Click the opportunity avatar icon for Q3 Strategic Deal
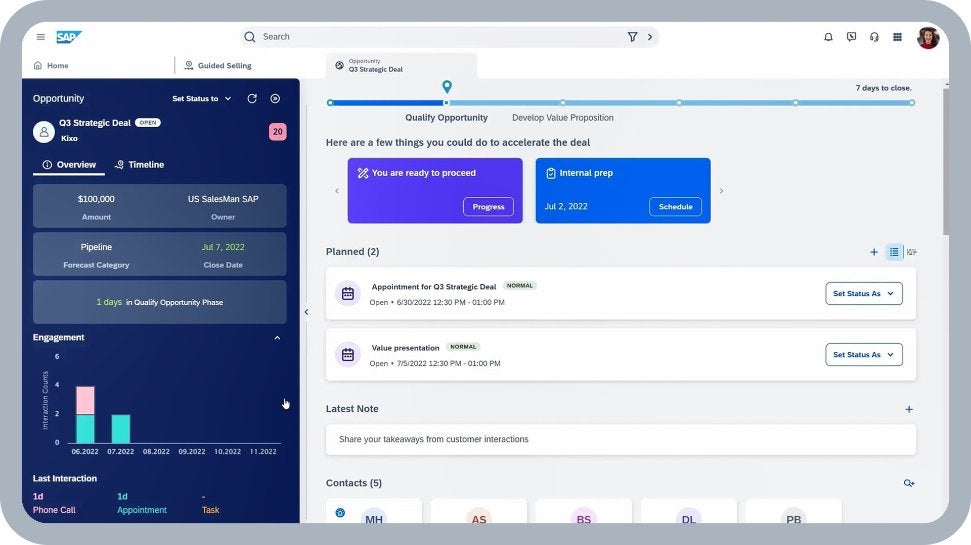Screen dimensions: 971x545 [44, 131]
